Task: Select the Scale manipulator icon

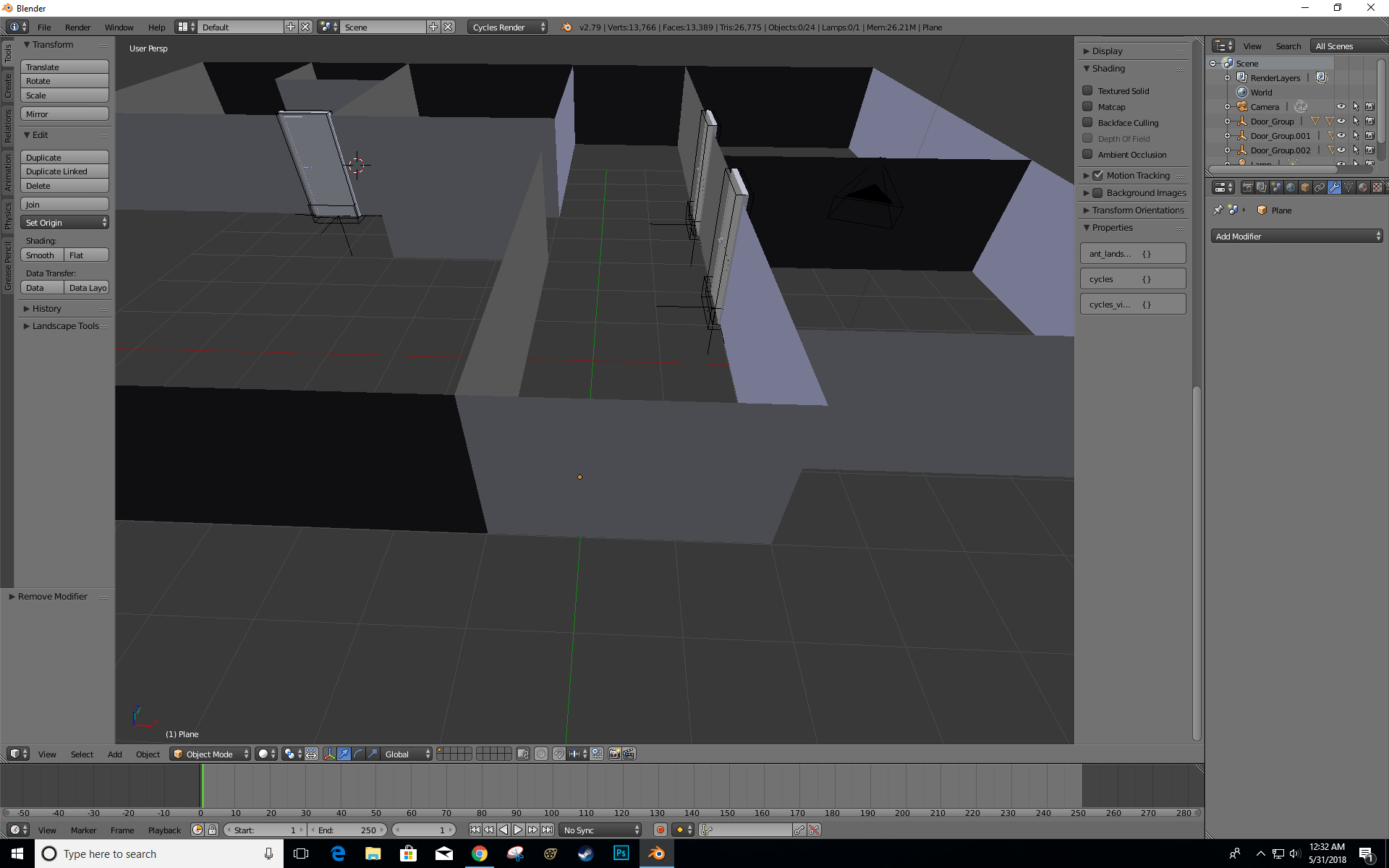Action: [373, 754]
